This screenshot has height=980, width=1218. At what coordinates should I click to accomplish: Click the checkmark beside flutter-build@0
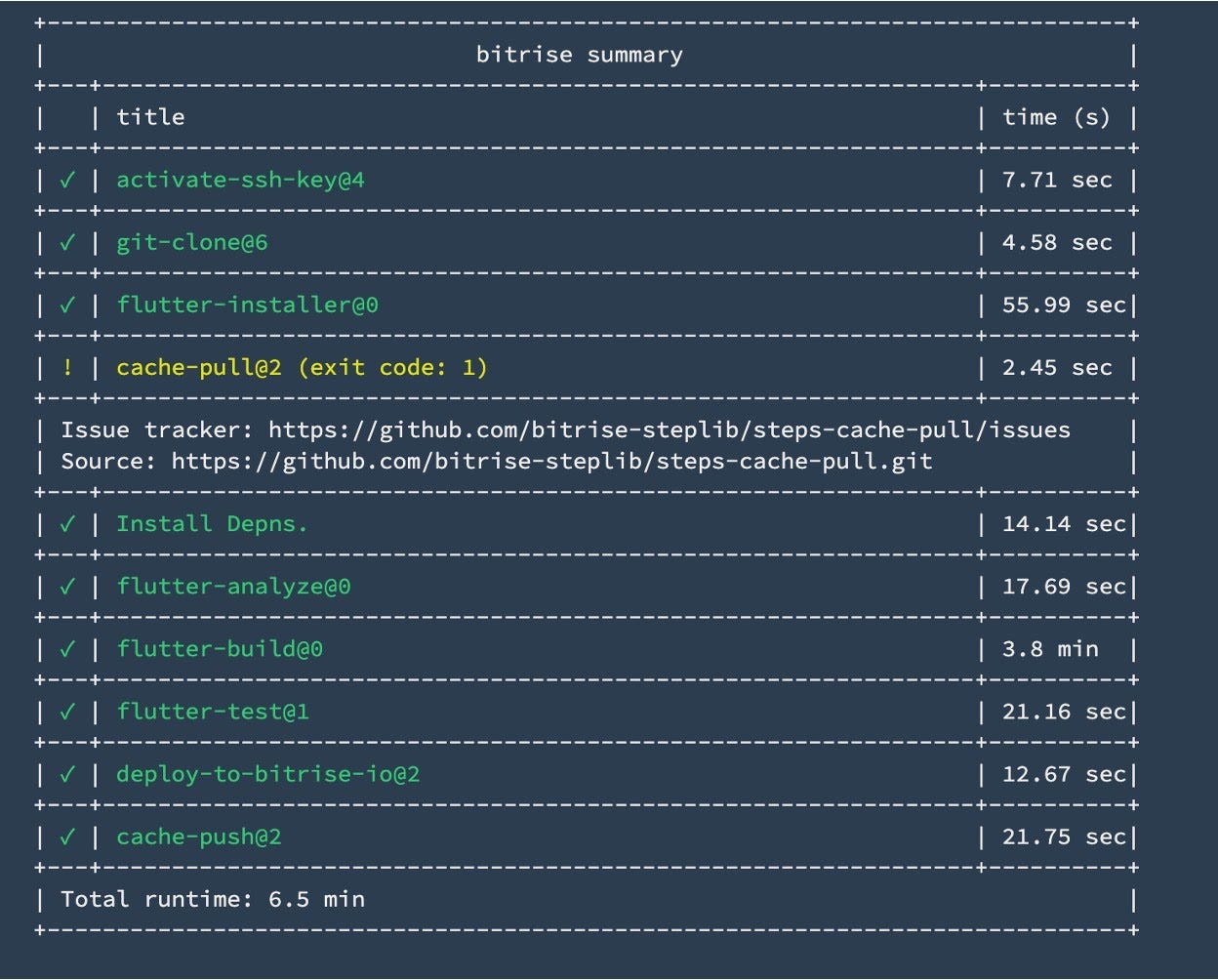click(x=67, y=649)
